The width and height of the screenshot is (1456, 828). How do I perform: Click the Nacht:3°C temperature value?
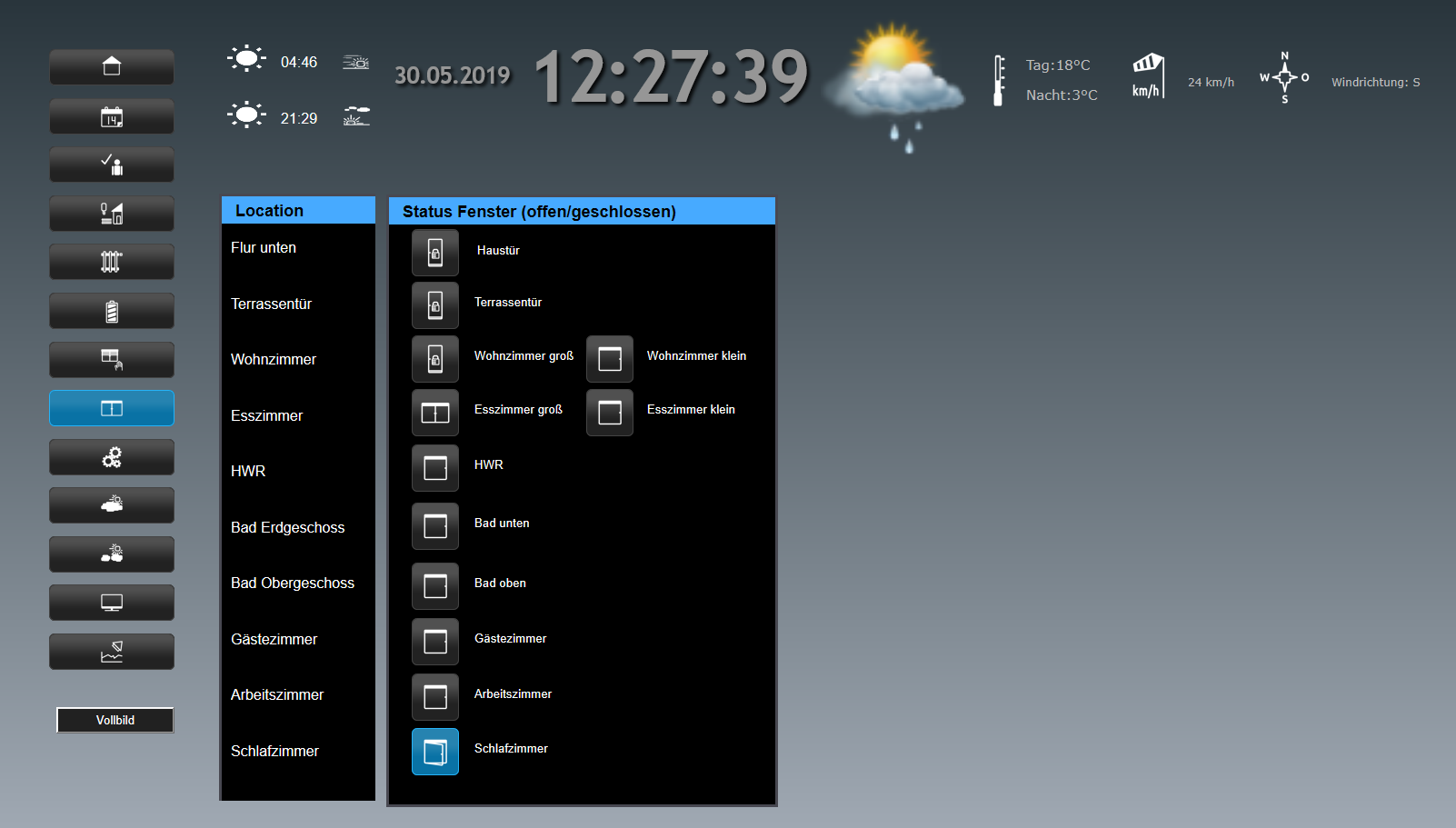click(1062, 95)
